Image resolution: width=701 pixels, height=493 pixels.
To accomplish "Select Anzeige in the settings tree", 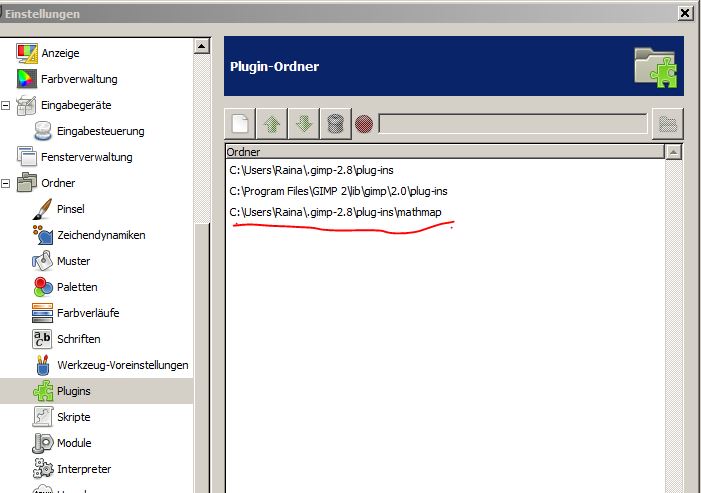I will [60, 53].
